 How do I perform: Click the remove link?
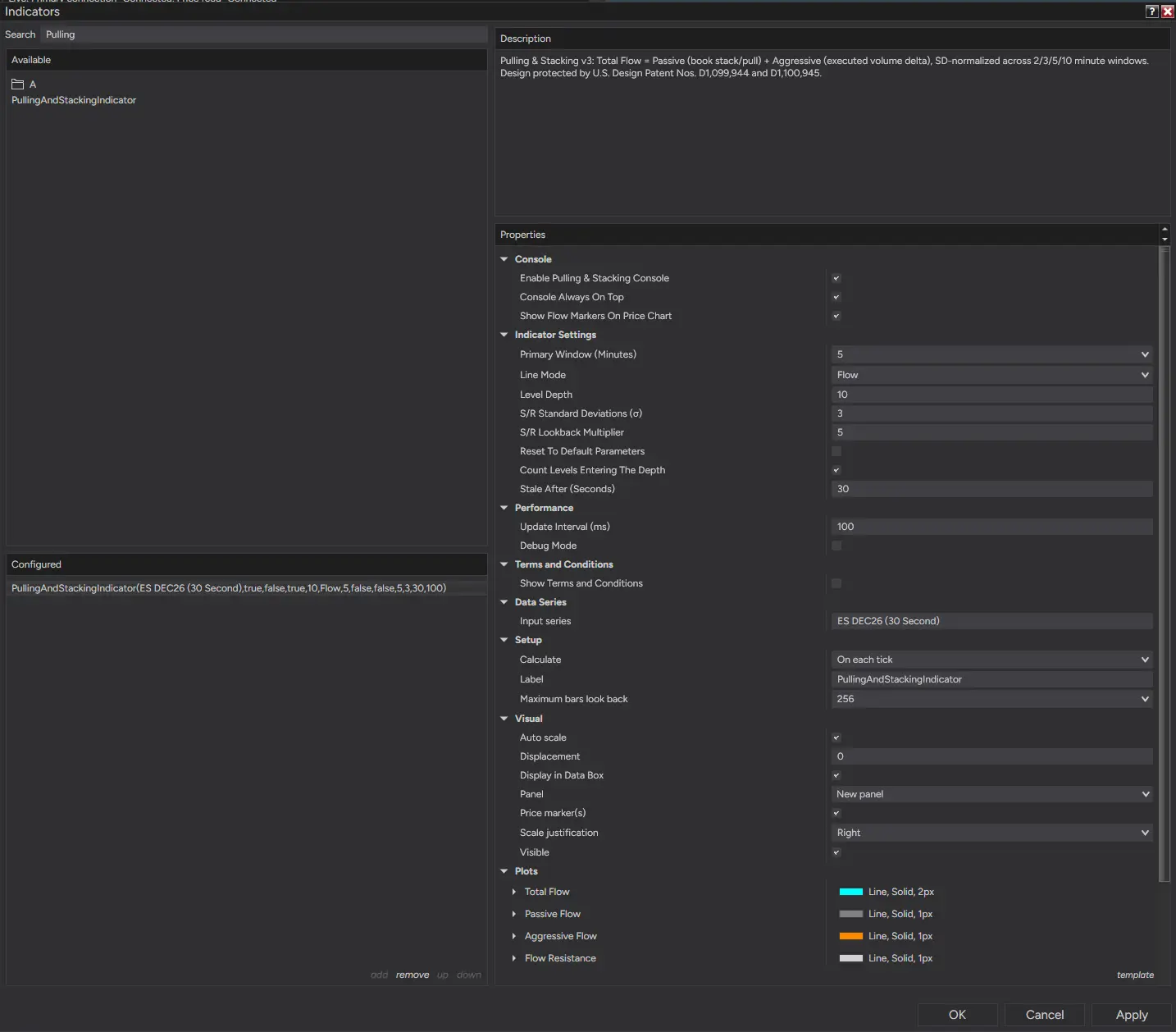point(413,975)
